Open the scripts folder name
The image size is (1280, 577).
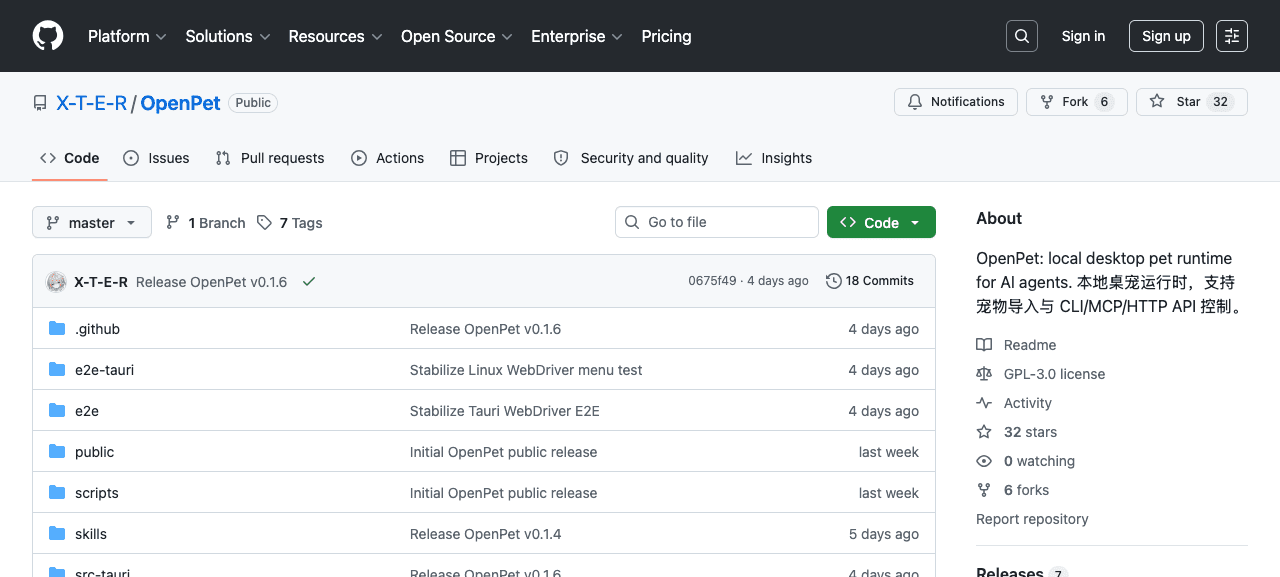point(97,493)
